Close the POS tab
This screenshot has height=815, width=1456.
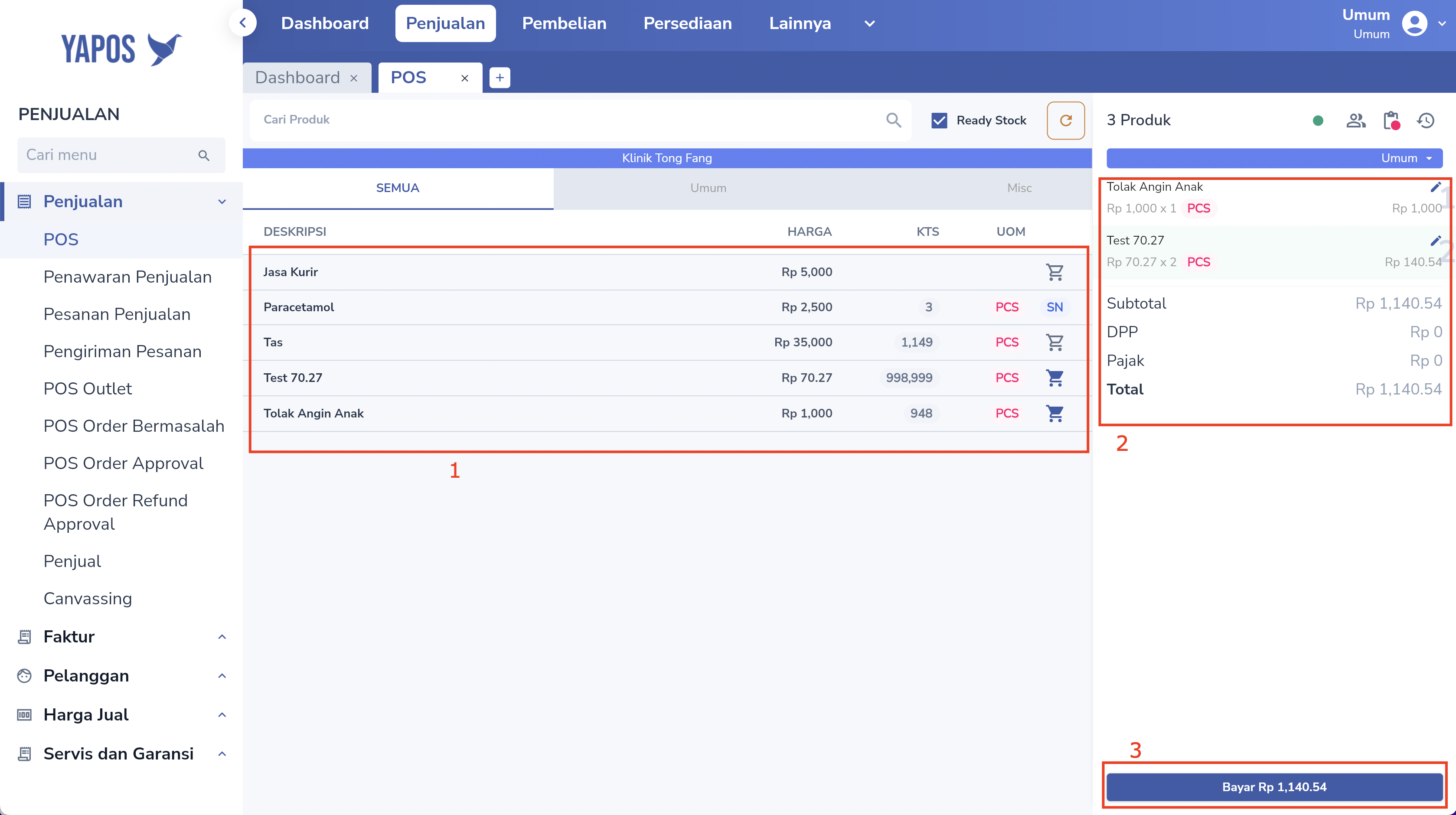tap(465, 78)
